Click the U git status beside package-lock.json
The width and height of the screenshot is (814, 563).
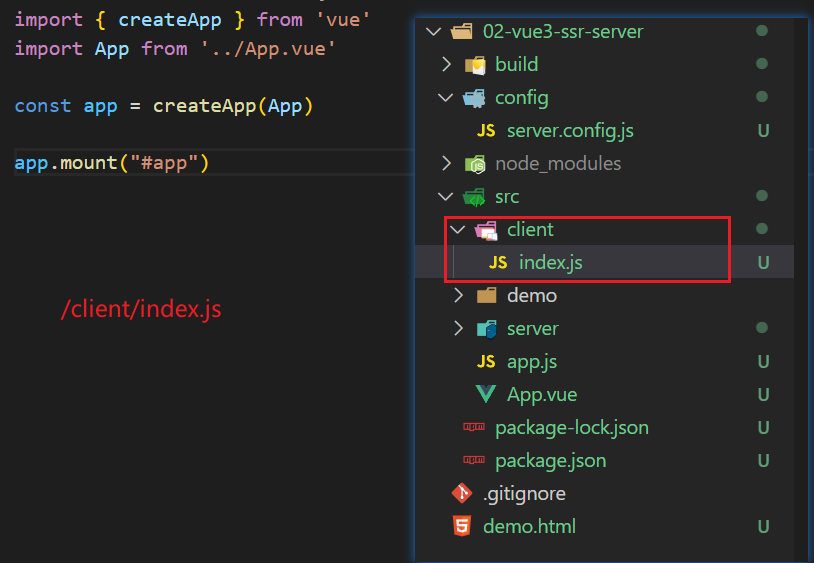[763, 428]
